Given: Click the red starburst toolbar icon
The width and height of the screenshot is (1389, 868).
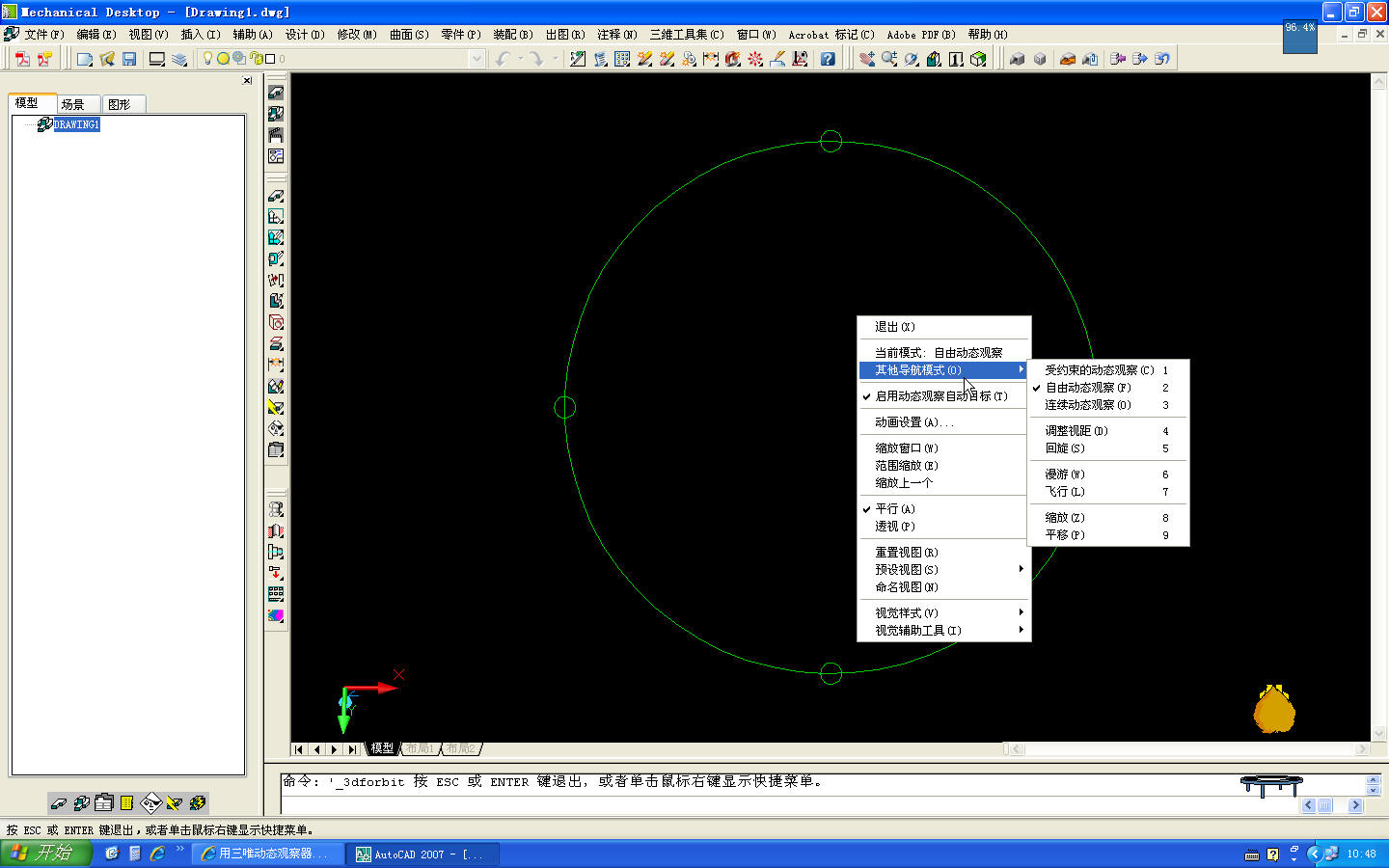Looking at the screenshot, I should (755, 59).
